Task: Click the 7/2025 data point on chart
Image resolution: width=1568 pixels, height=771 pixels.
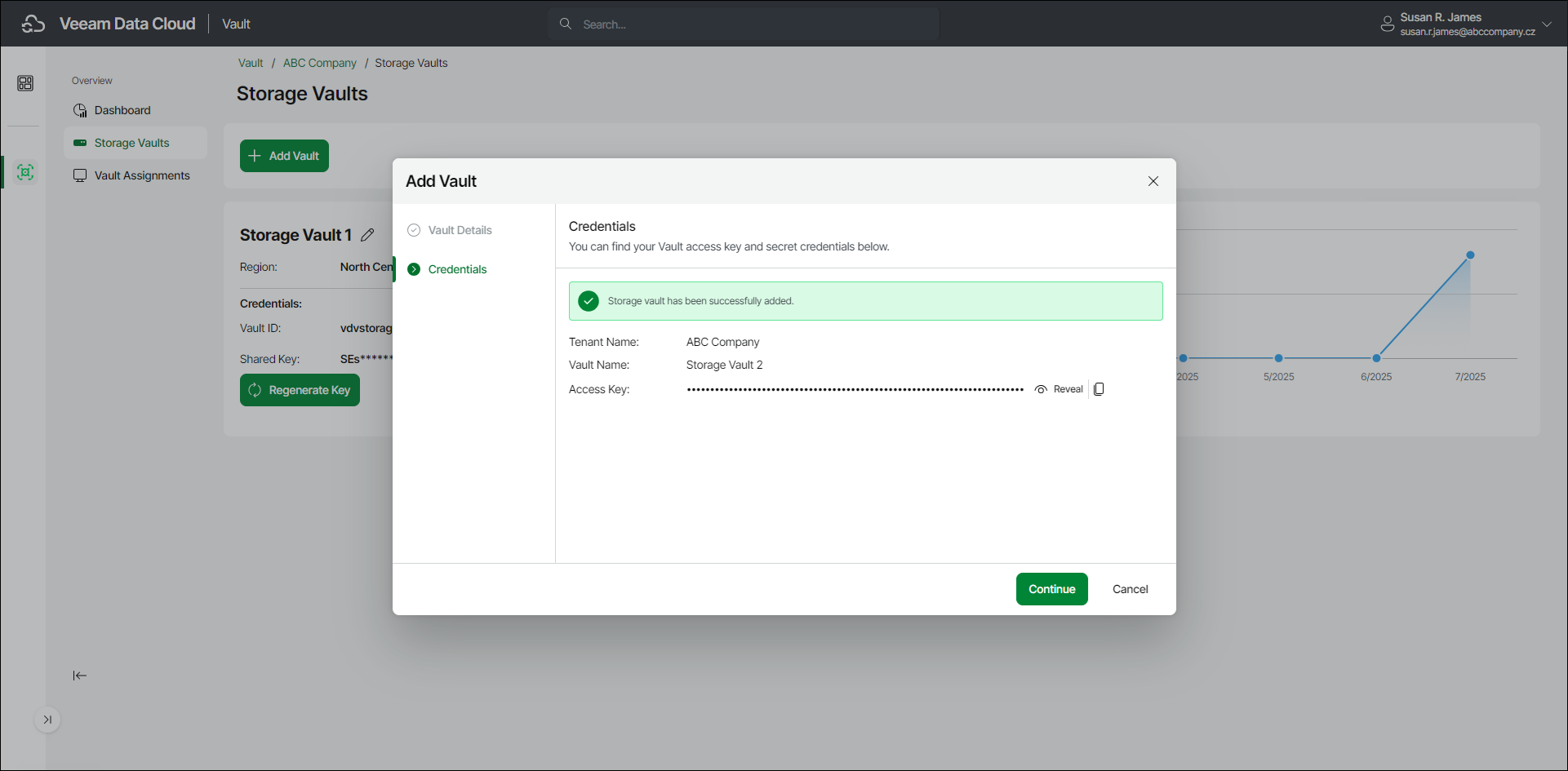Action: coord(1470,255)
